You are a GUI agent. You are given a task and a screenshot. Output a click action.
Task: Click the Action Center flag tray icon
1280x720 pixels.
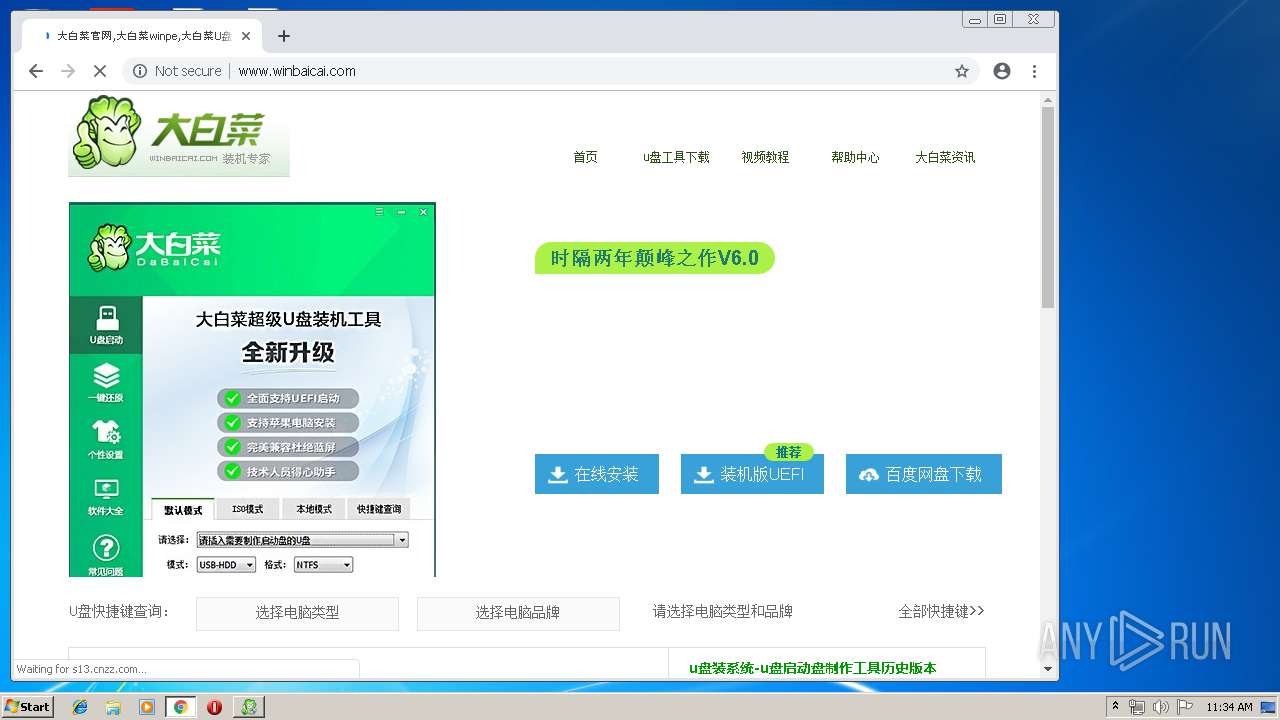[1185, 707]
